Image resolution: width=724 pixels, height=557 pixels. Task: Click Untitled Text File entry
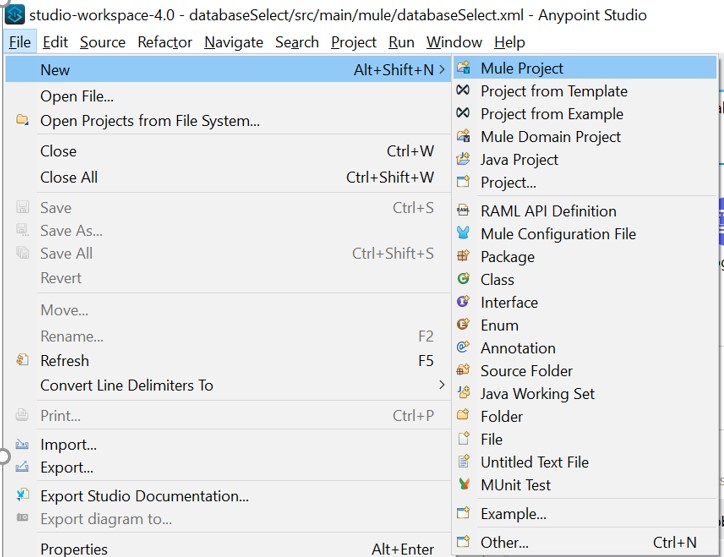point(534,462)
